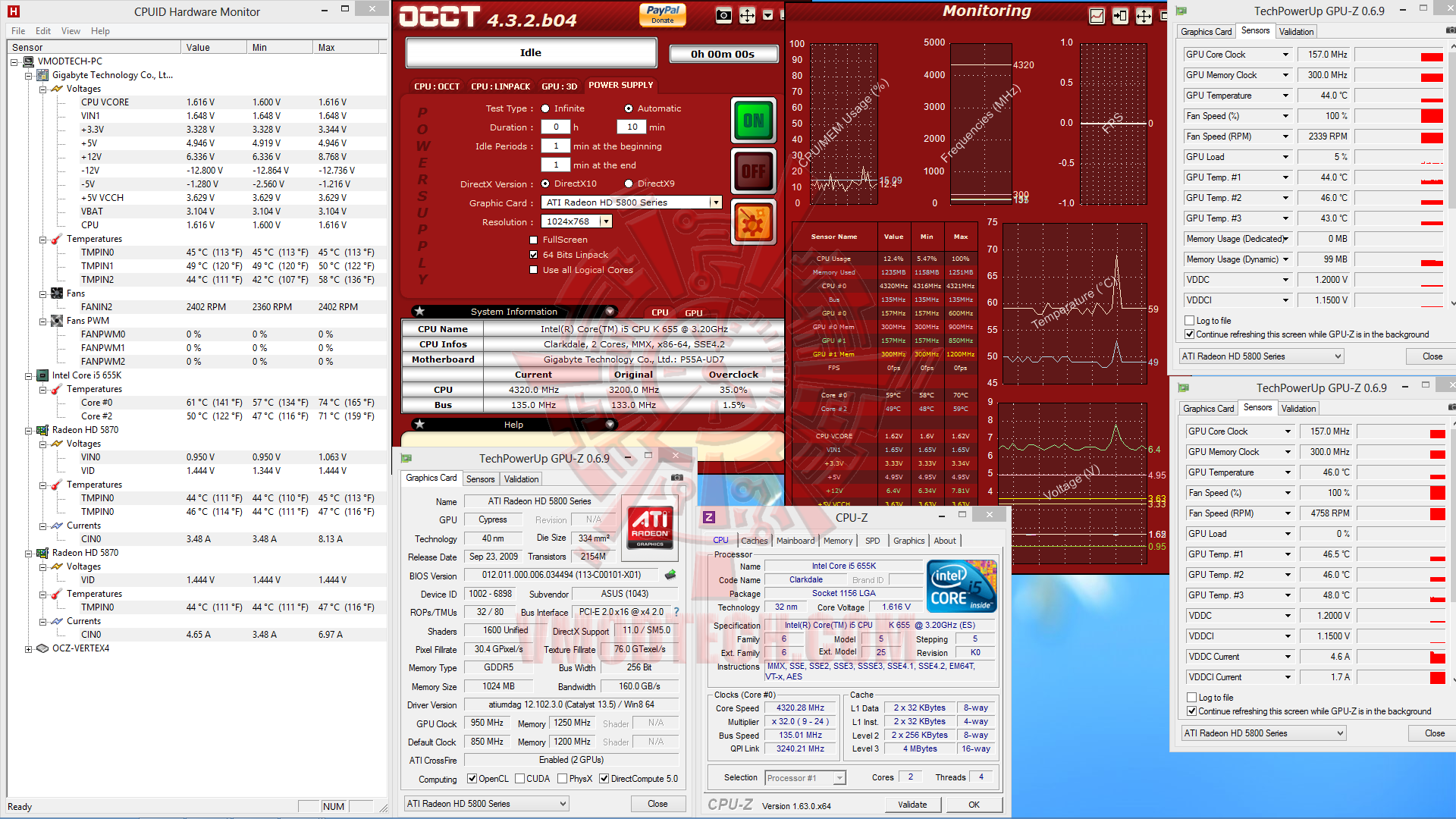The width and height of the screenshot is (1456, 819).
Task: Select the Infinite test type radio
Action: point(545,108)
